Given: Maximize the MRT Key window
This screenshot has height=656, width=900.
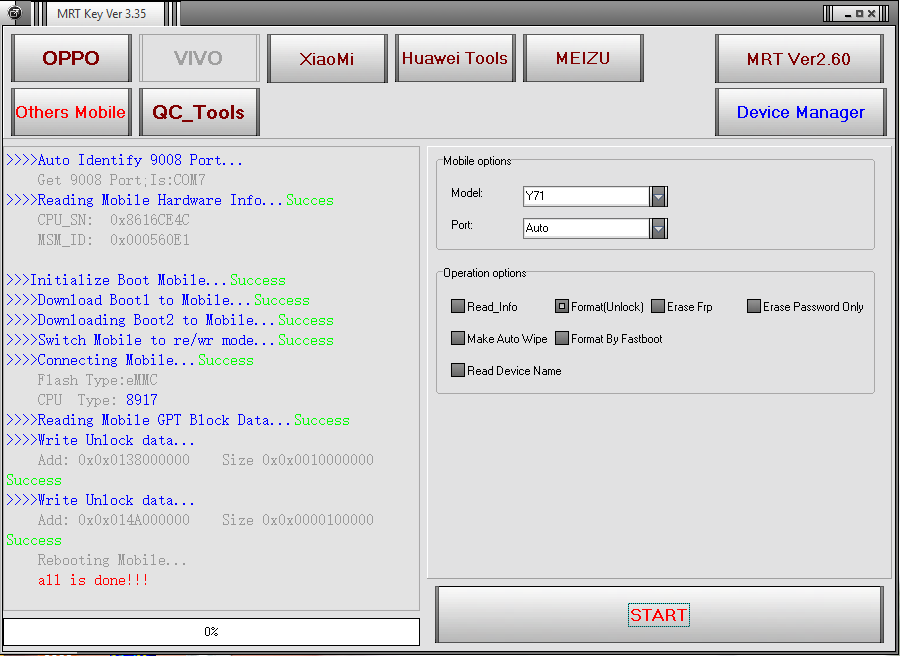Looking at the screenshot, I should tap(859, 14).
